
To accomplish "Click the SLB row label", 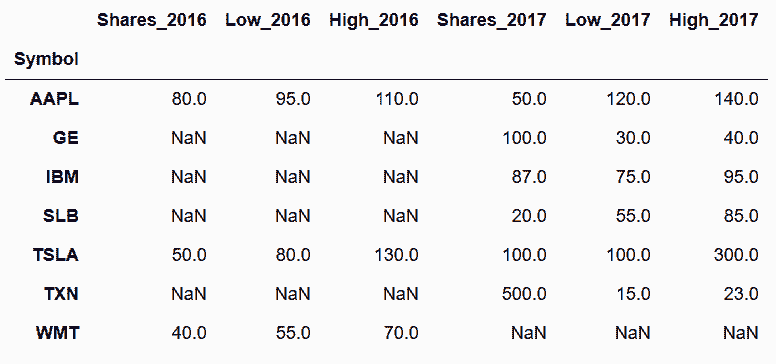I will coord(60,216).
